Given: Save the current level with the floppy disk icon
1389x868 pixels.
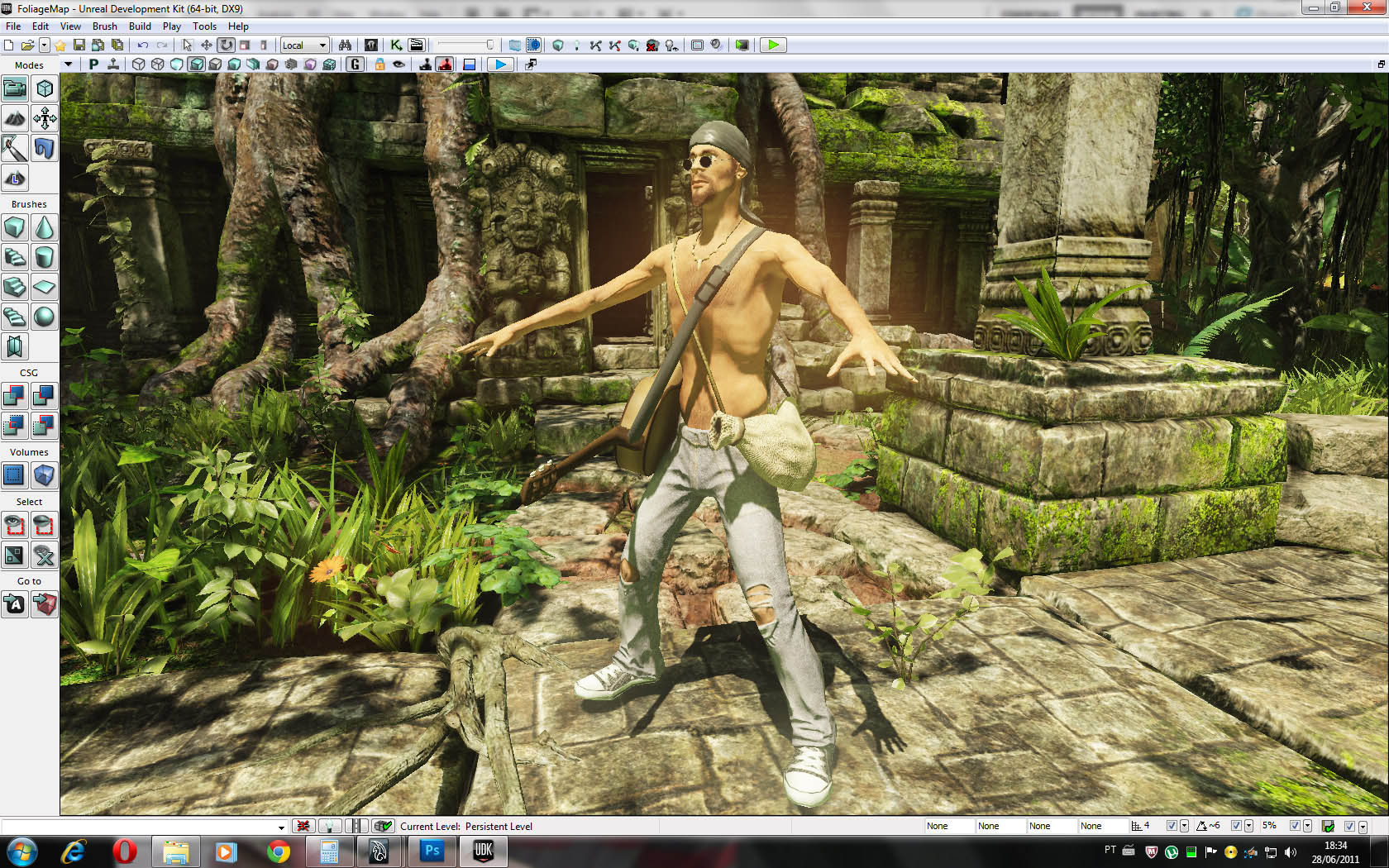Looking at the screenshot, I should [79, 45].
